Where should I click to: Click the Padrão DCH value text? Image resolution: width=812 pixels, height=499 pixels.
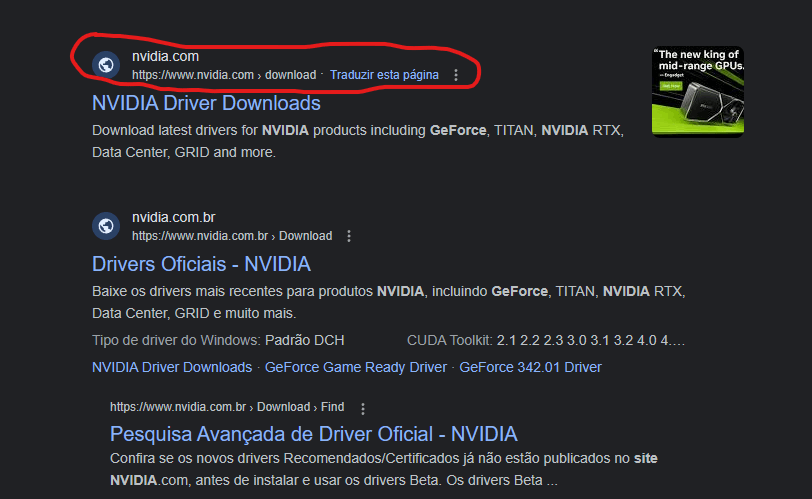(304, 340)
